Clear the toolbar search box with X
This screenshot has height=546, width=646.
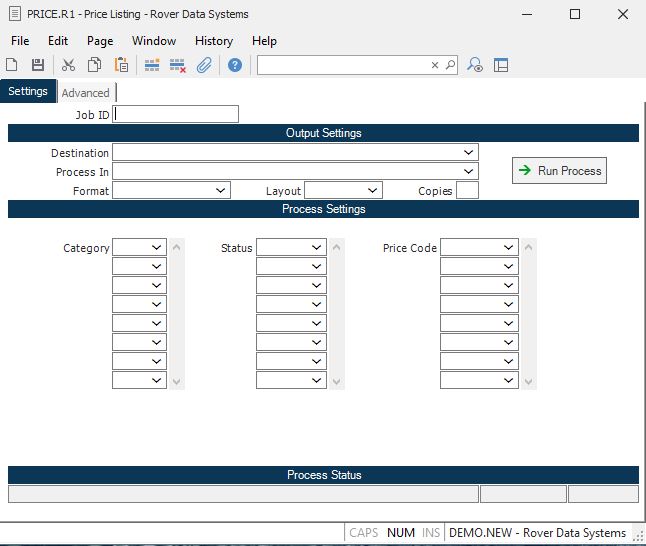tap(435, 65)
